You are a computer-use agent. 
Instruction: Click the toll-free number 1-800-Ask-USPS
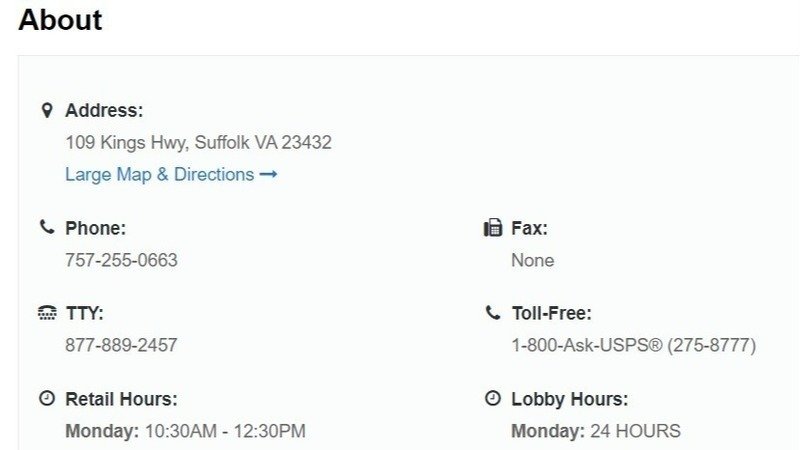pyautogui.click(x=633, y=346)
